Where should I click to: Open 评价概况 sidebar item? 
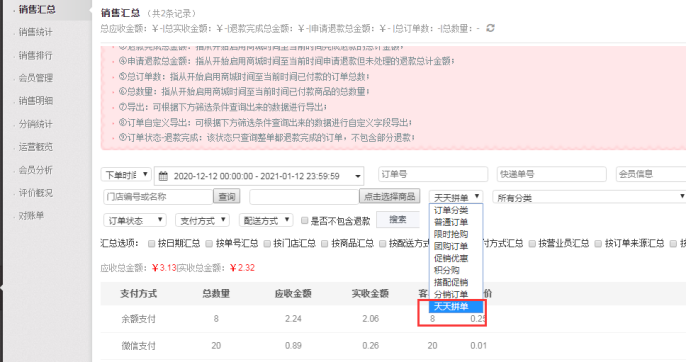(35, 193)
